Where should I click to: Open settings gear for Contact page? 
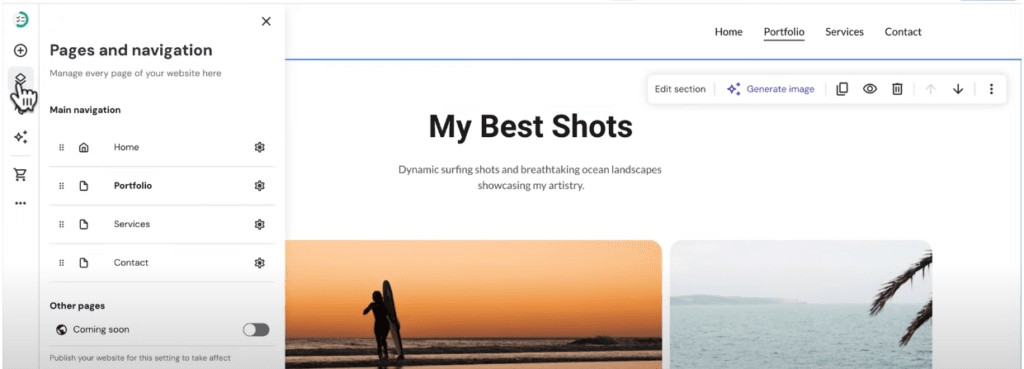click(x=259, y=263)
